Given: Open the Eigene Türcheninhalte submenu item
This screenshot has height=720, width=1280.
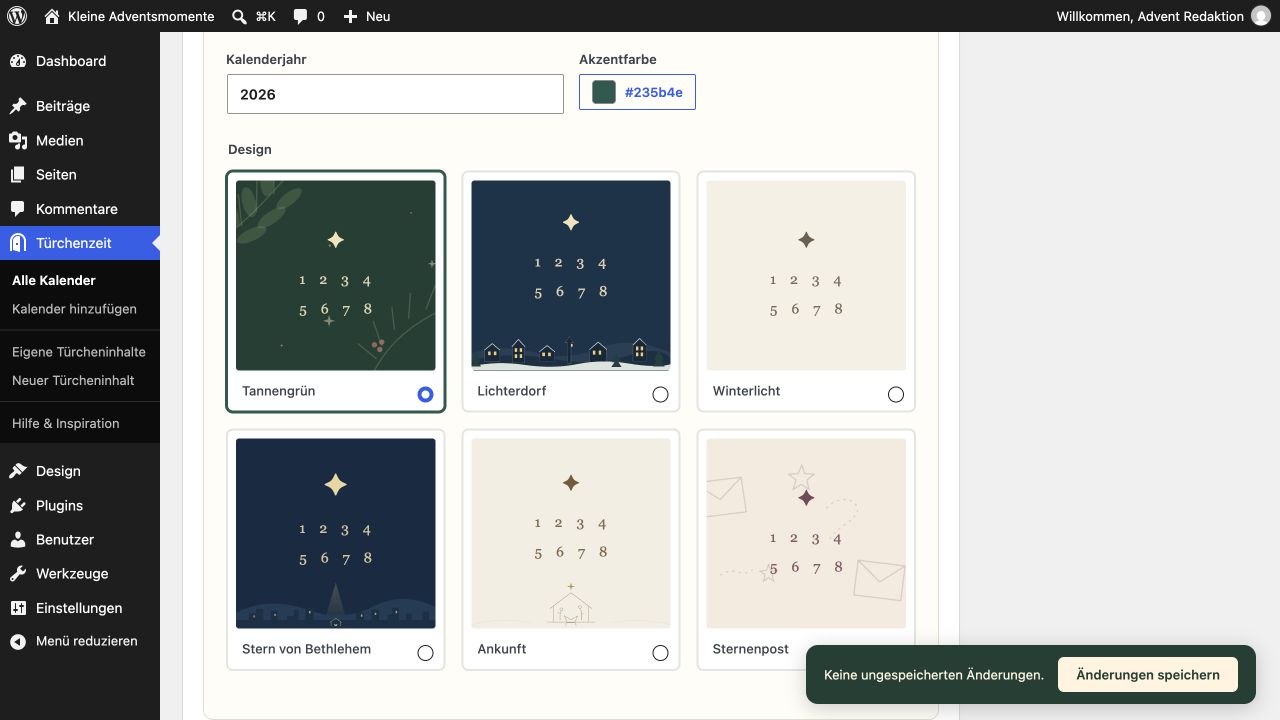Looking at the screenshot, I should tap(79, 352).
